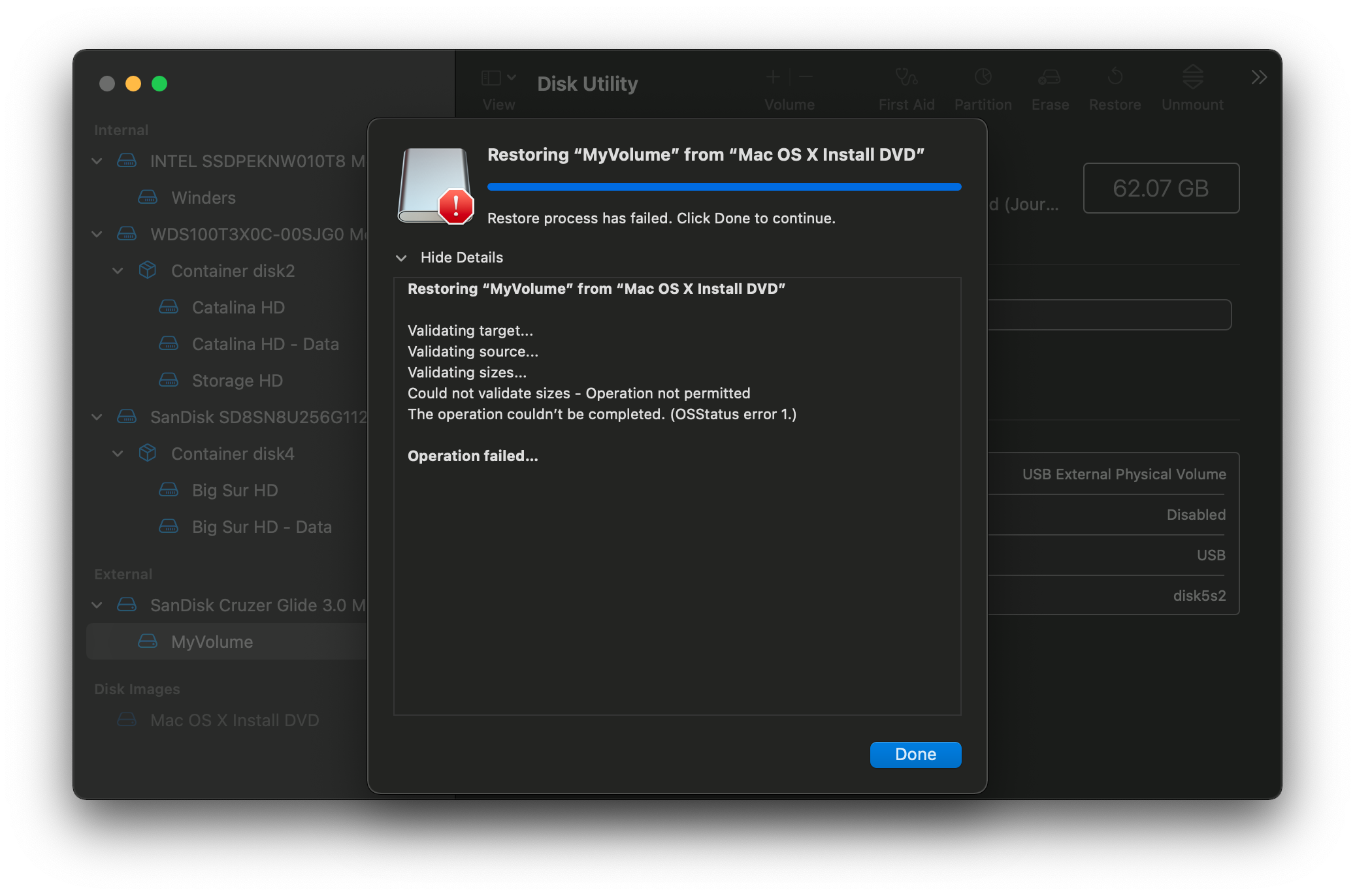Click the First Aid stethoscope icon
The width and height of the screenshot is (1355, 896).
pos(906,78)
